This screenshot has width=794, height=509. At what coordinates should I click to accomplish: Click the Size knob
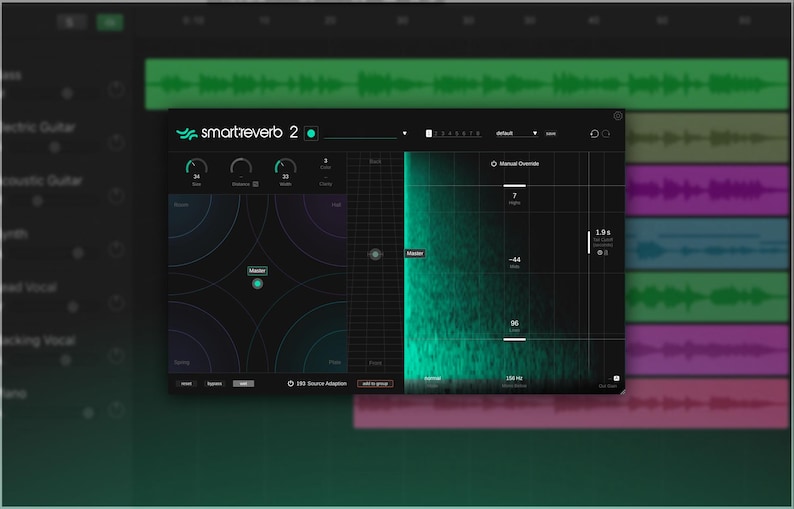pos(196,168)
